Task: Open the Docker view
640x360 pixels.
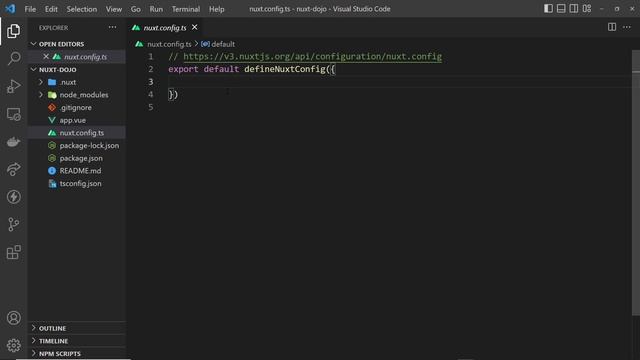Action: click(13, 142)
